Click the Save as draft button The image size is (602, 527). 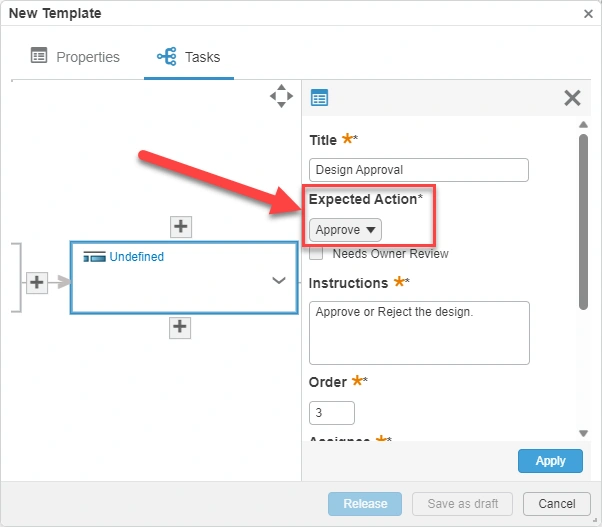point(463,503)
